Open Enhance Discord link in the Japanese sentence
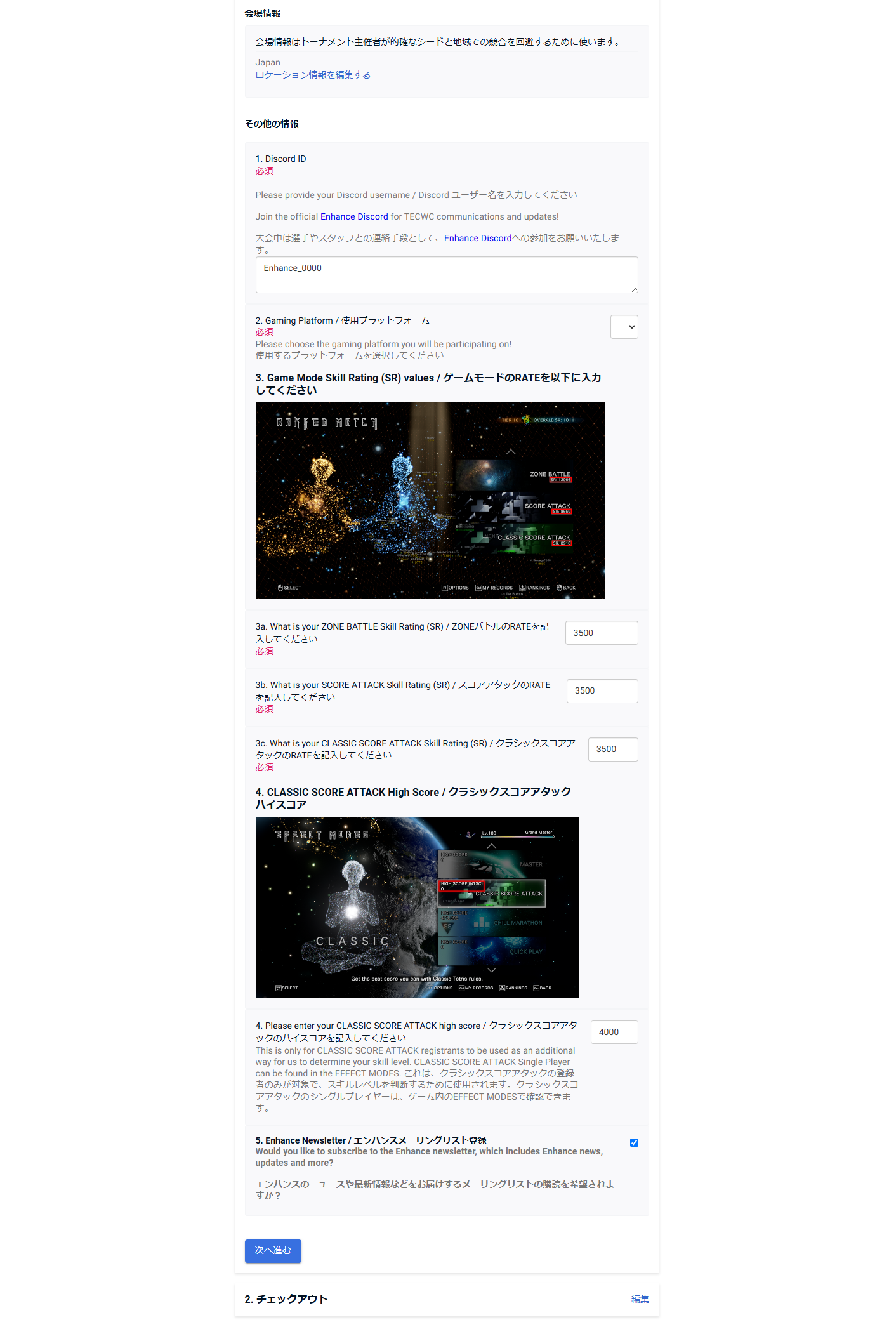 click(x=477, y=238)
